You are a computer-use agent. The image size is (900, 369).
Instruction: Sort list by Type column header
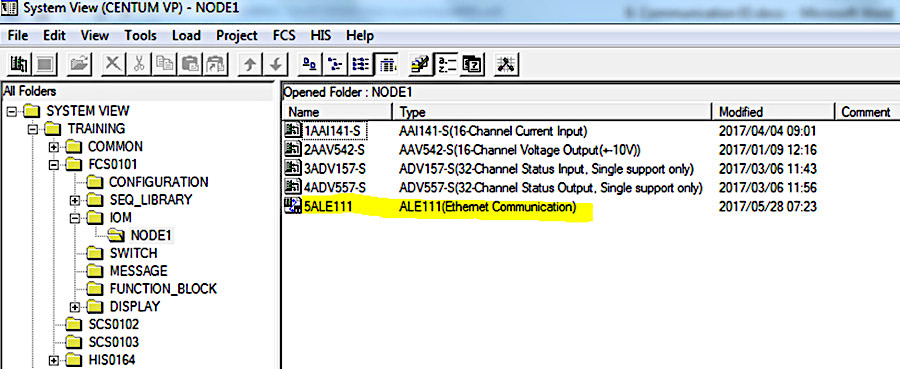tap(552, 112)
